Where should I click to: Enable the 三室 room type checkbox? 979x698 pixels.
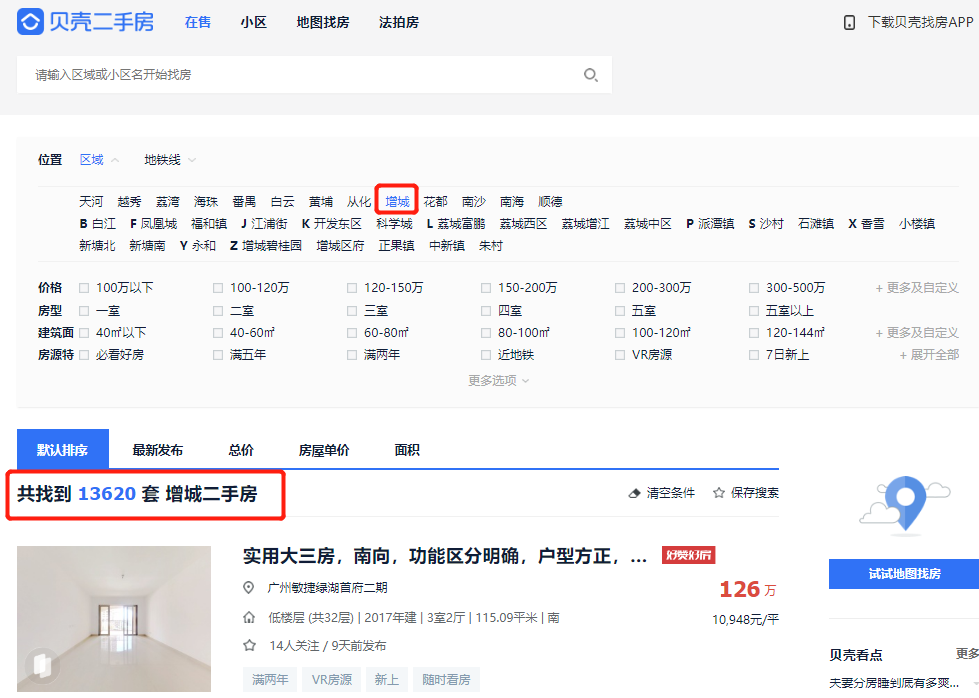(353, 311)
